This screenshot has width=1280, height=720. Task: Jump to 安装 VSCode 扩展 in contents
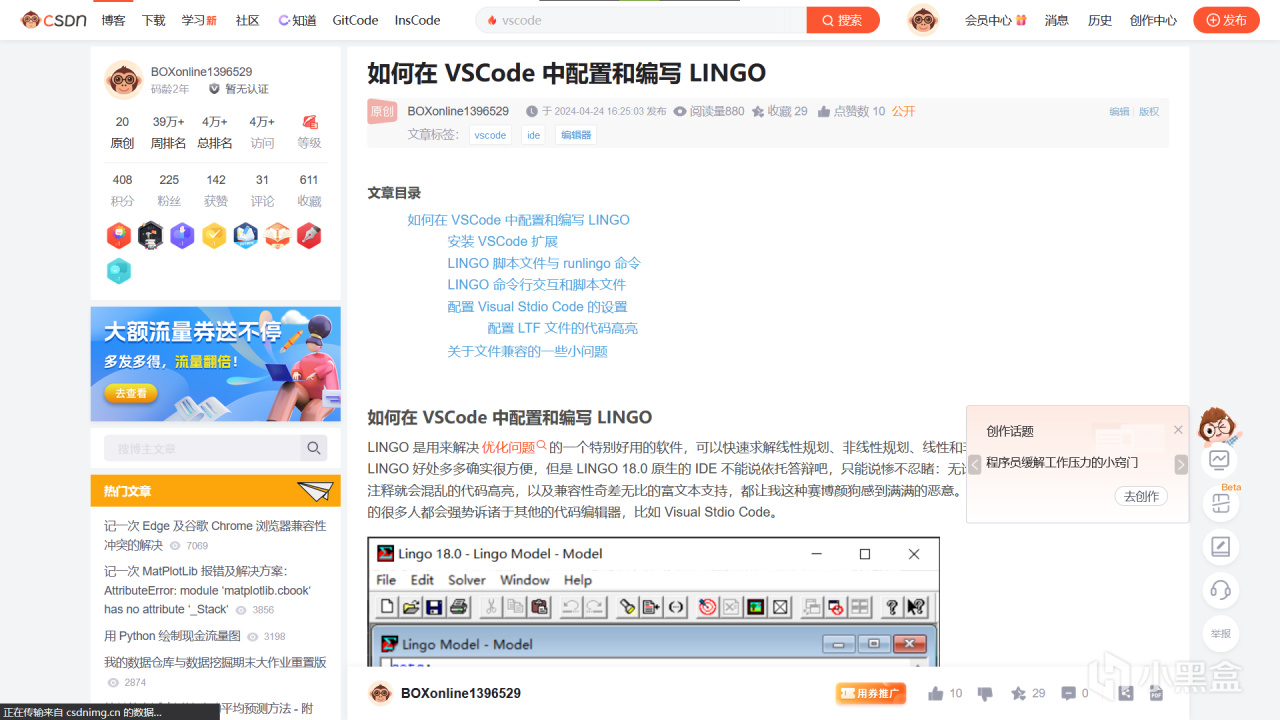click(x=502, y=241)
